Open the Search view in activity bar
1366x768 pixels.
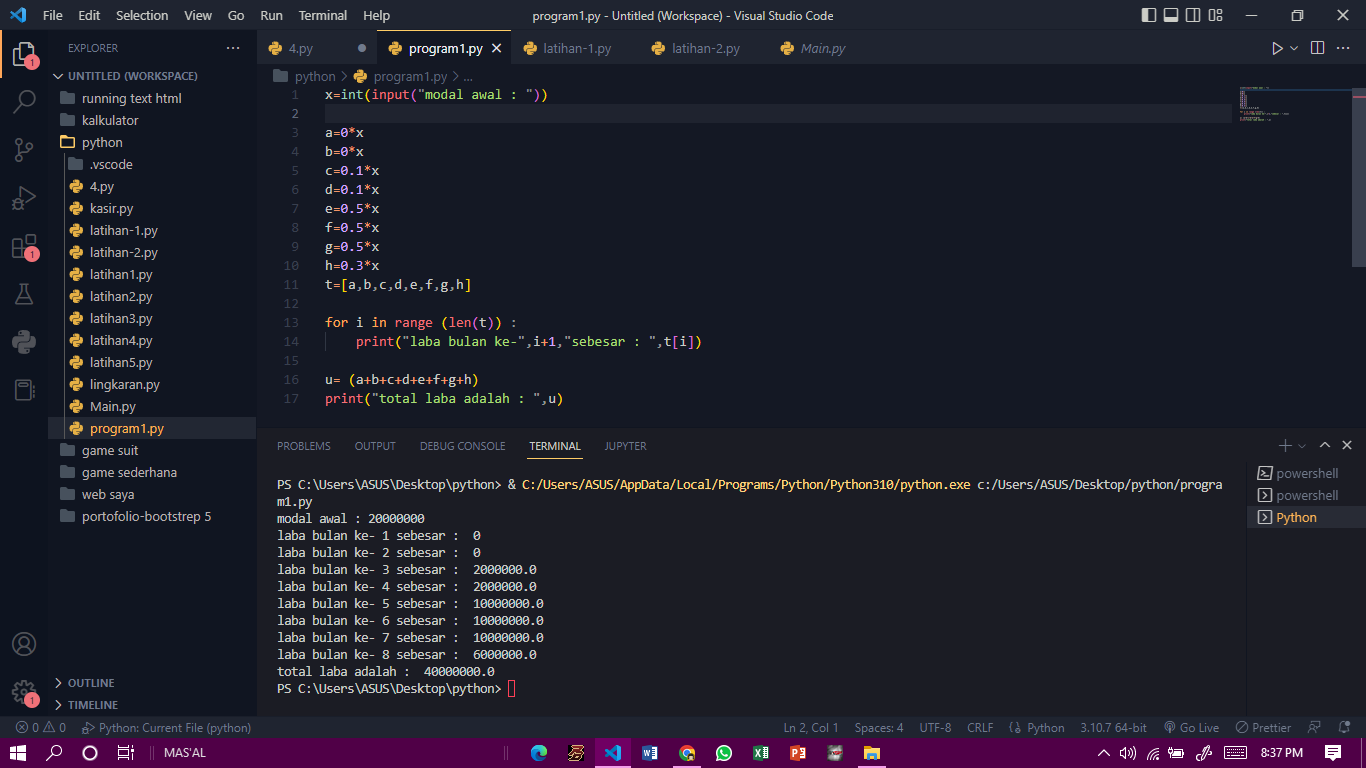coord(24,101)
